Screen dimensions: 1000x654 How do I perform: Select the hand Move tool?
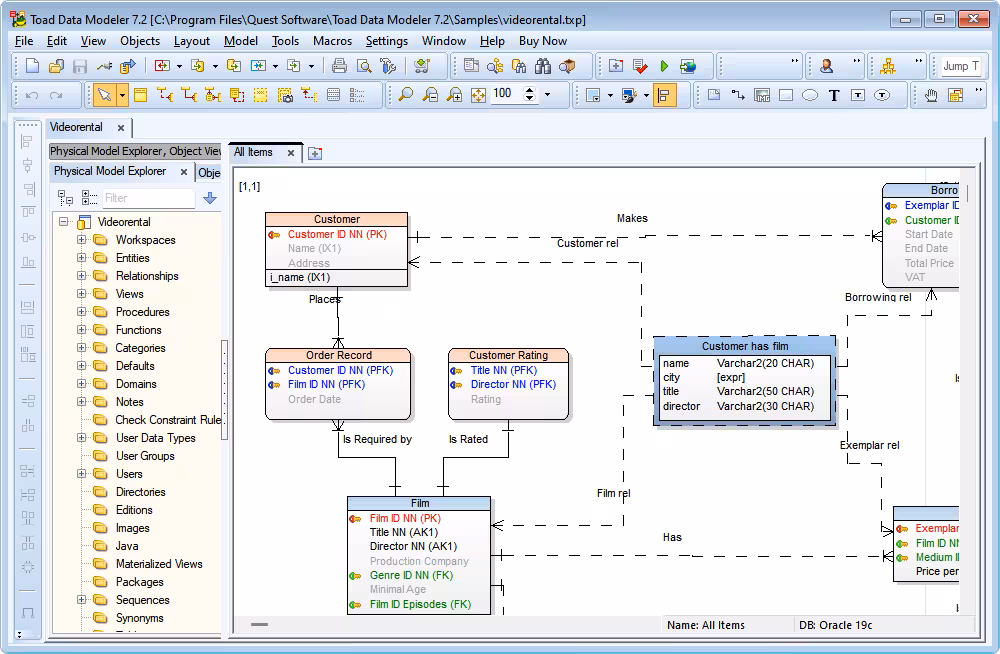tap(931, 96)
